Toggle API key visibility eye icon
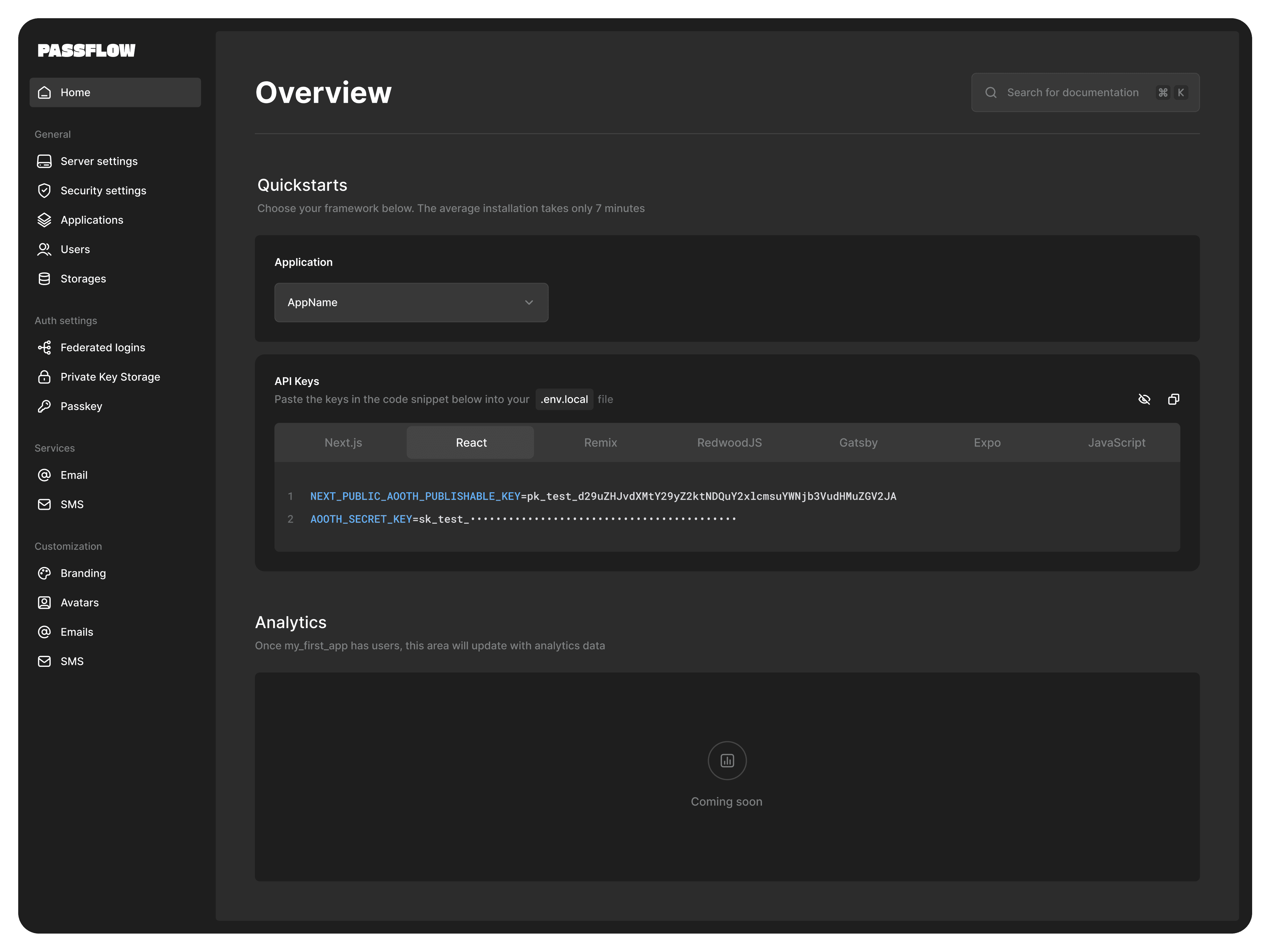The height and width of the screenshot is (952, 1271). pos(1144,399)
